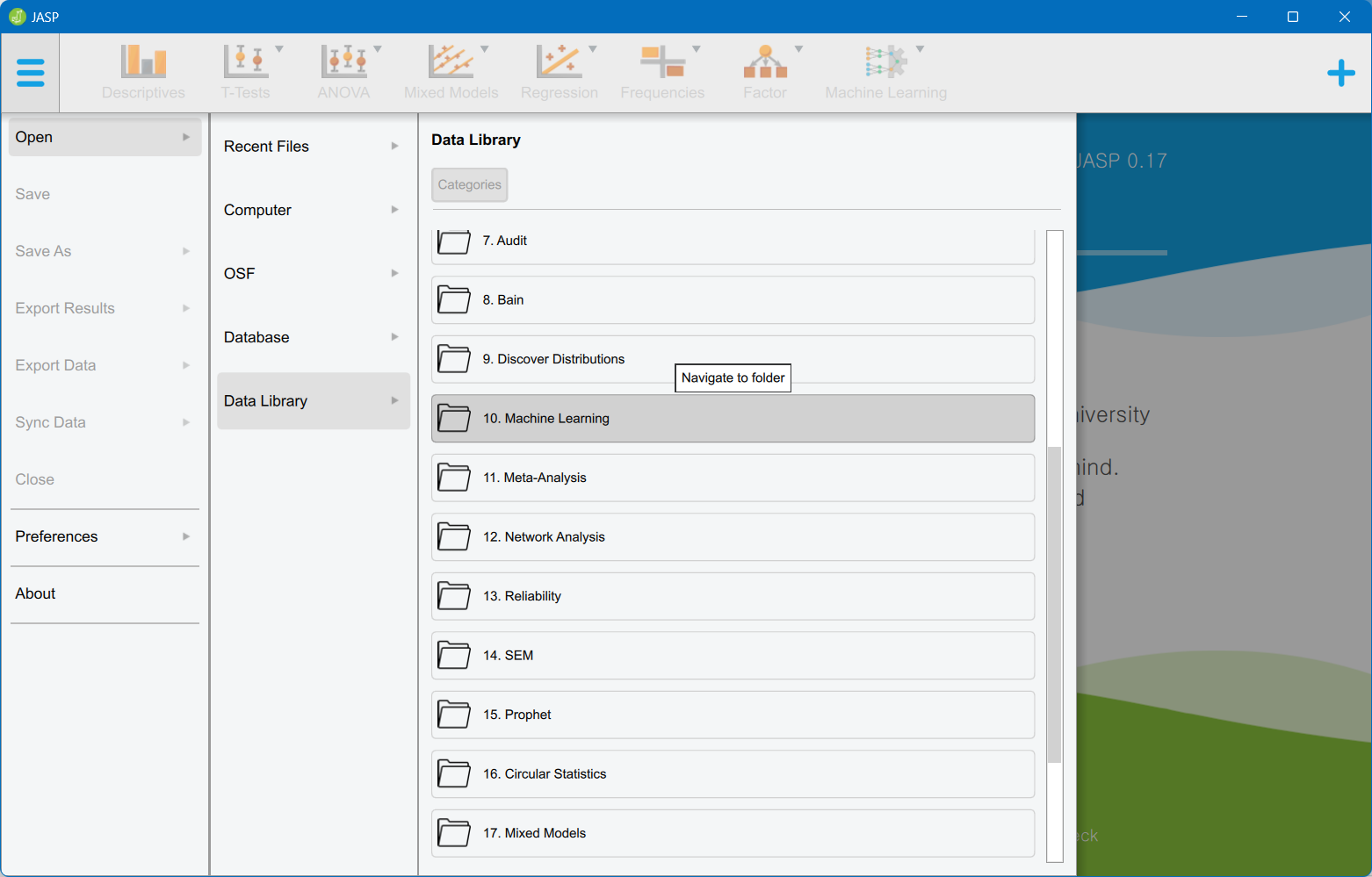This screenshot has width=1372, height=877.
Task: Click the '16. Circular Statistics' folder name
Action: [545, 774]
